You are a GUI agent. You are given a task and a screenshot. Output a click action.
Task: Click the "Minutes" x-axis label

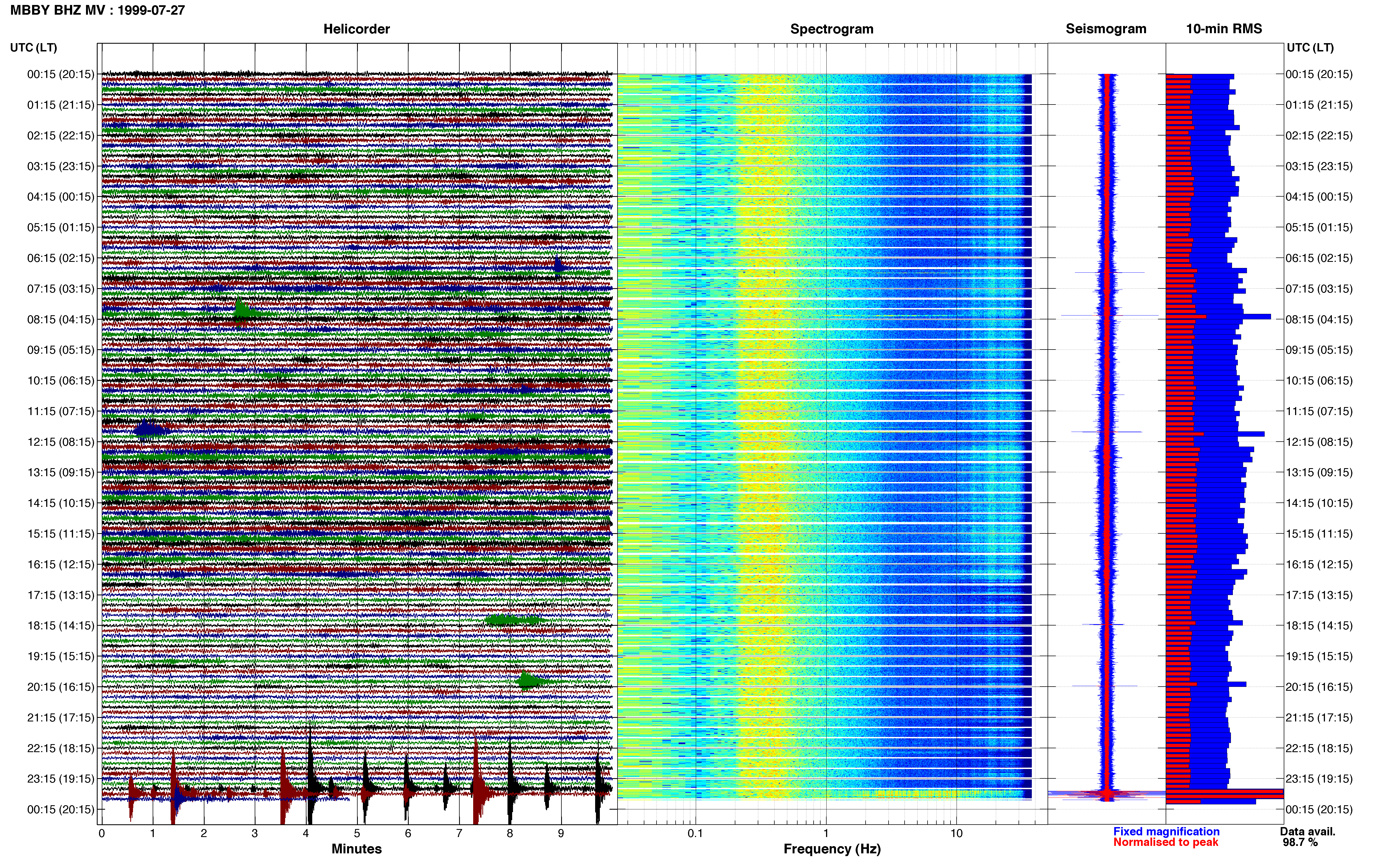pos(356,848)
